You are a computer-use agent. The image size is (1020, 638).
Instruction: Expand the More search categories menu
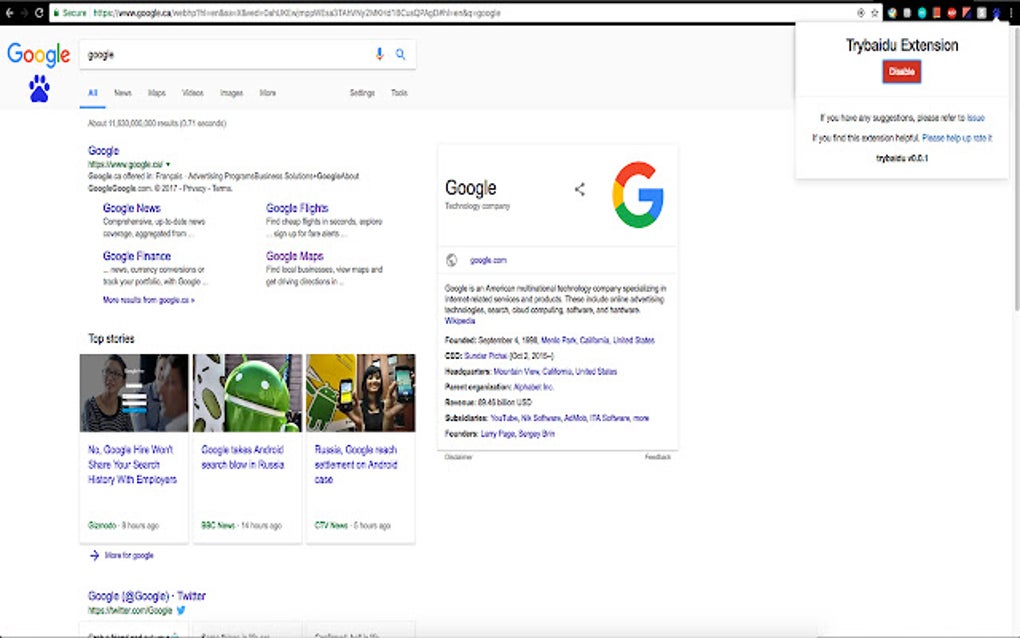[267, 93]
